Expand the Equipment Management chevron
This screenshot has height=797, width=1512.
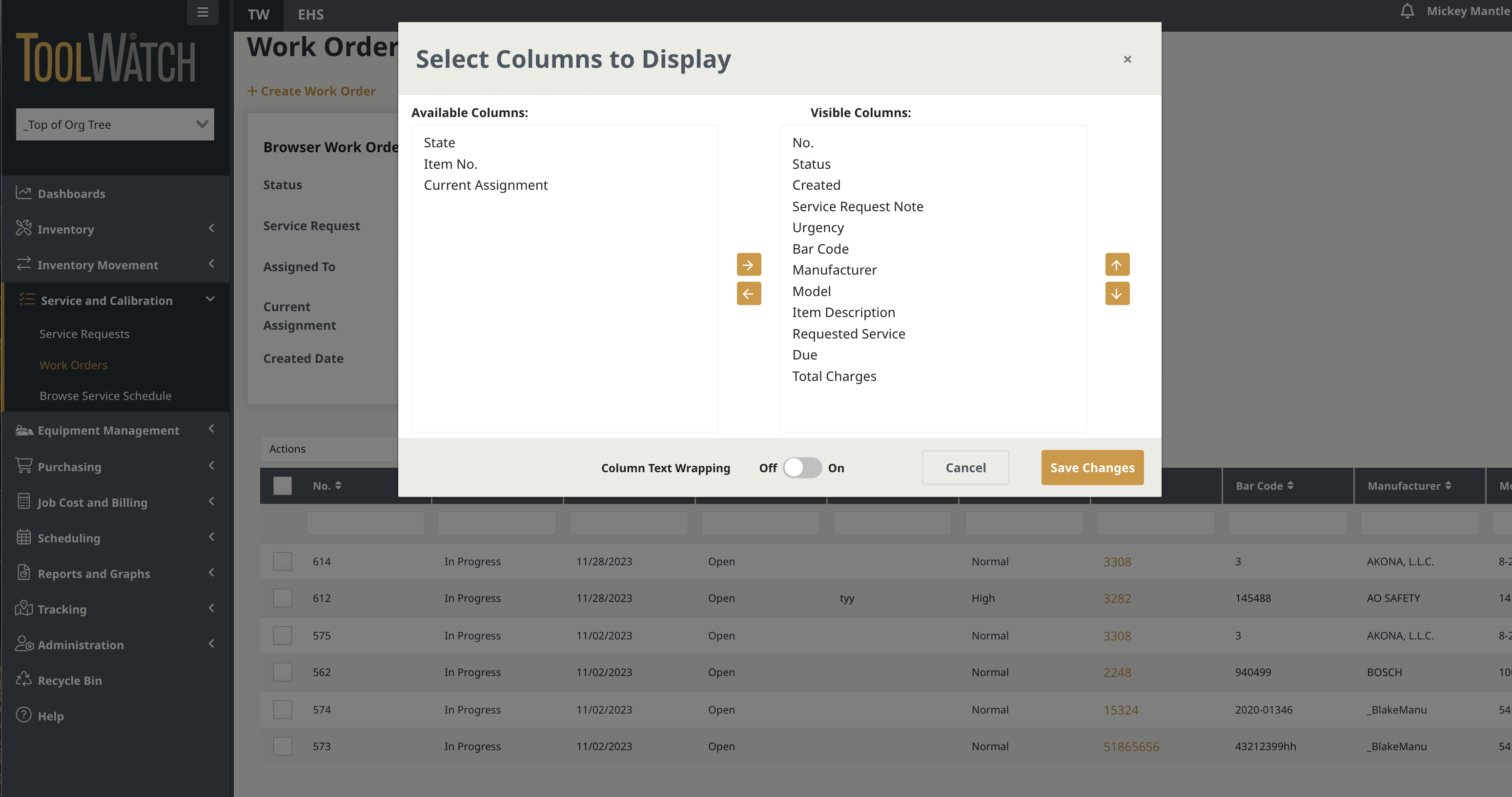pyautogui.click(x=211, y=429)
